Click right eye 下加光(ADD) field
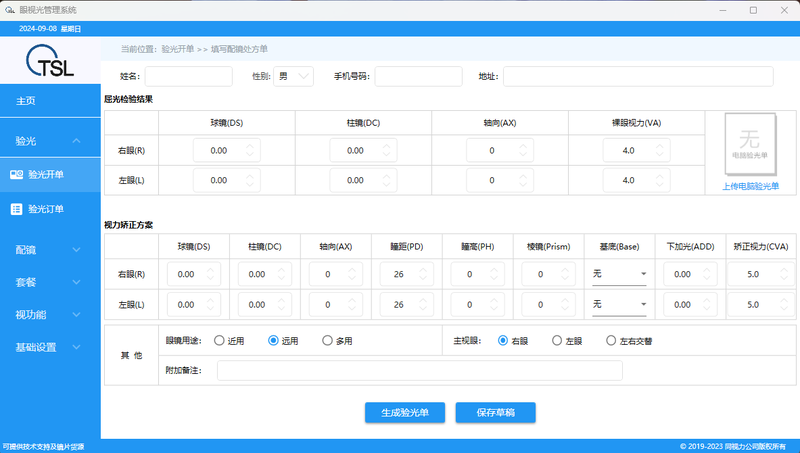The height and width of the screenshot is (453, 800). [690, 274]
